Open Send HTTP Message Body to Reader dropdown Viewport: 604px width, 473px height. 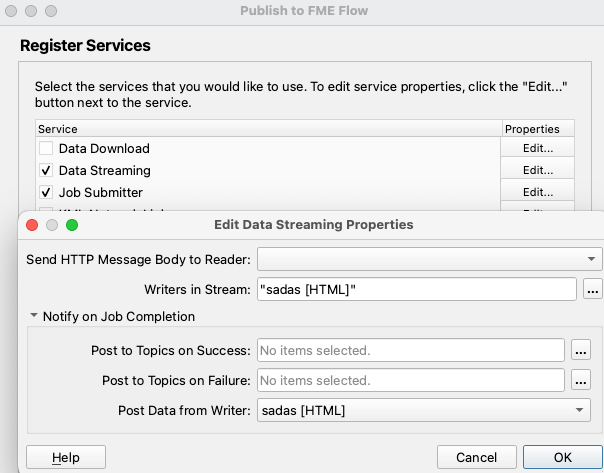tap(430, 259)
